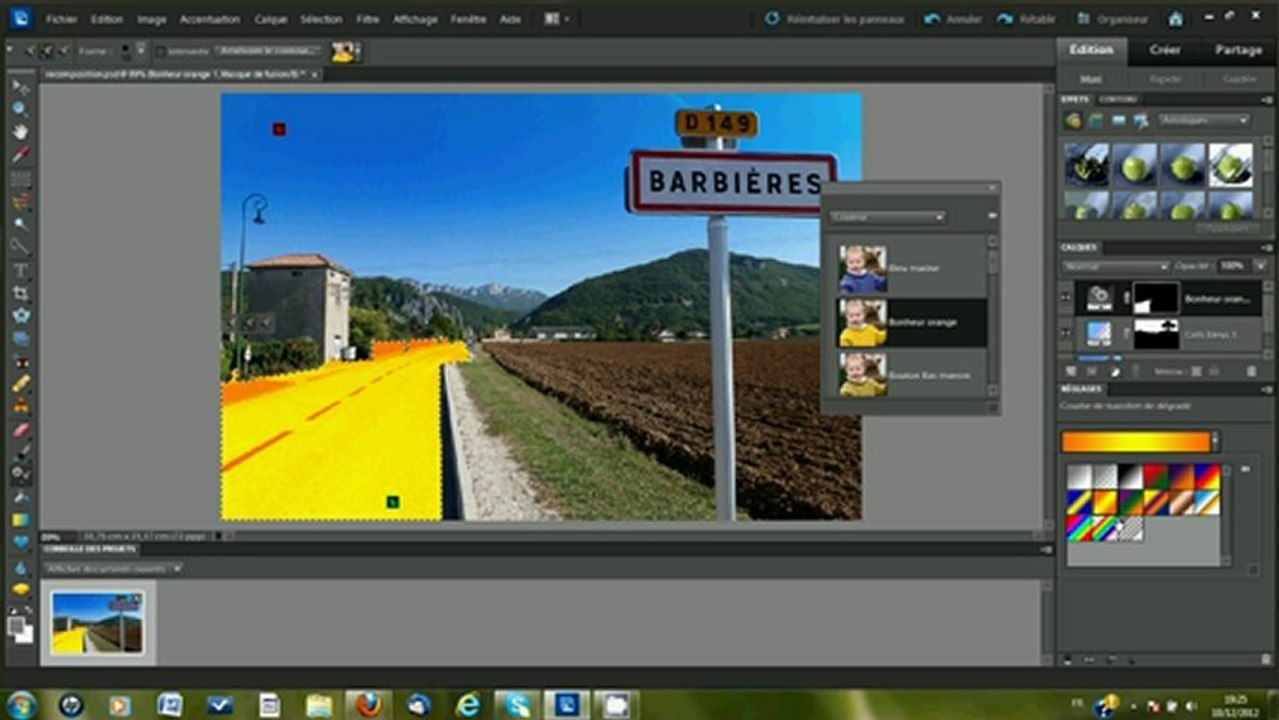The width and height of the screenshot is (1279, 720).
Task: Click Améliorer le contour button
Action: 267,50
